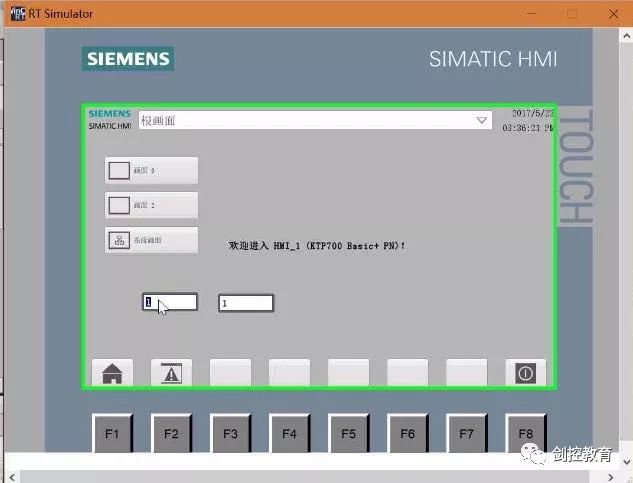633x483 pixels.
Task: Close the RT Simulator window
Action: pos(614,14)
